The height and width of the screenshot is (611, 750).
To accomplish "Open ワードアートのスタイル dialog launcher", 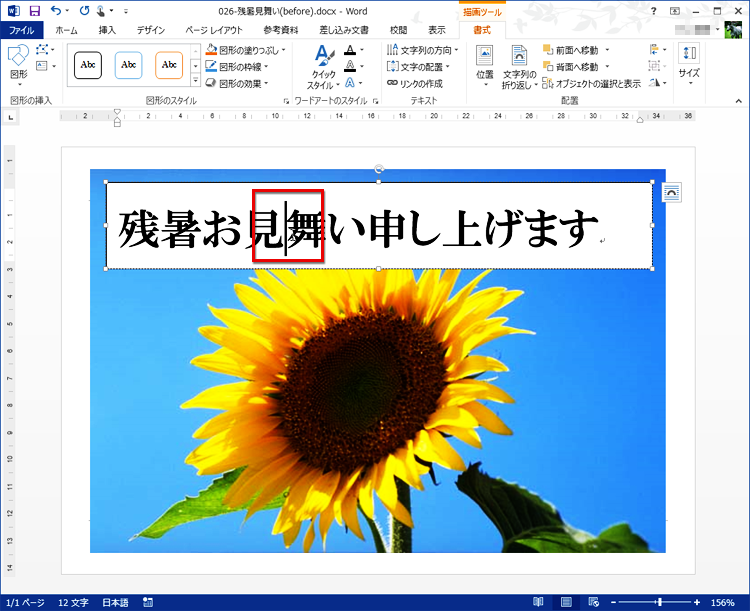I will pyautogui.click(x=375, y=101).
